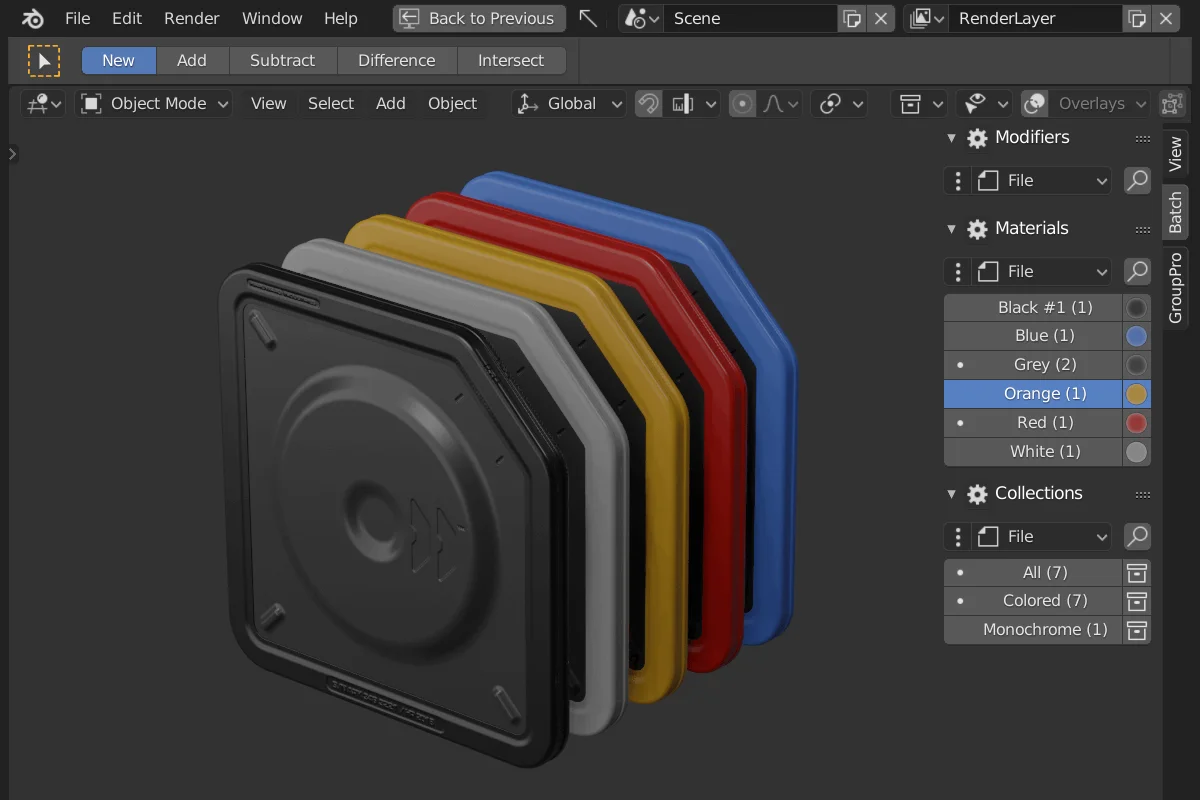Switch to the GroupPro sidebar tab
The image size is (1200, 800).
1176,288
